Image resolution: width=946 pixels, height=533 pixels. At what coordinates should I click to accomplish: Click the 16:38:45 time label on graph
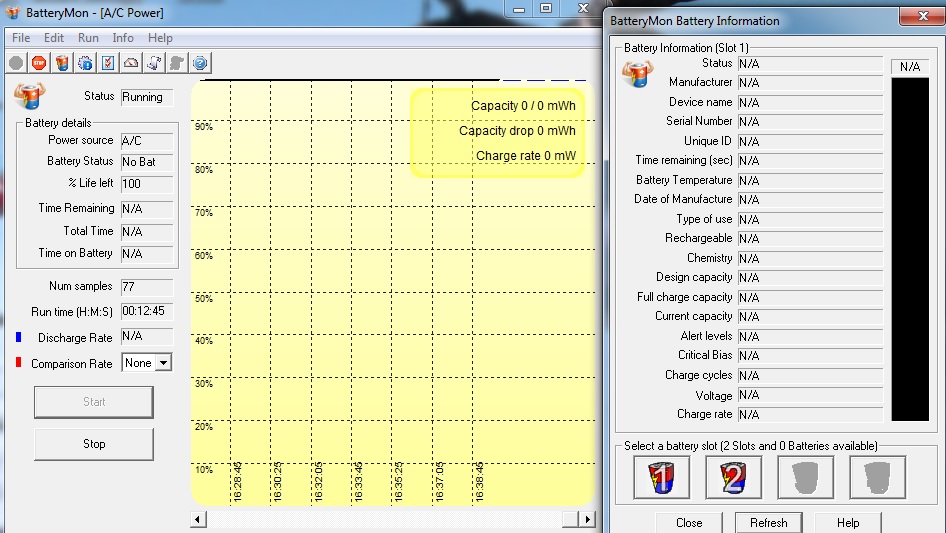tap(480, 482)
